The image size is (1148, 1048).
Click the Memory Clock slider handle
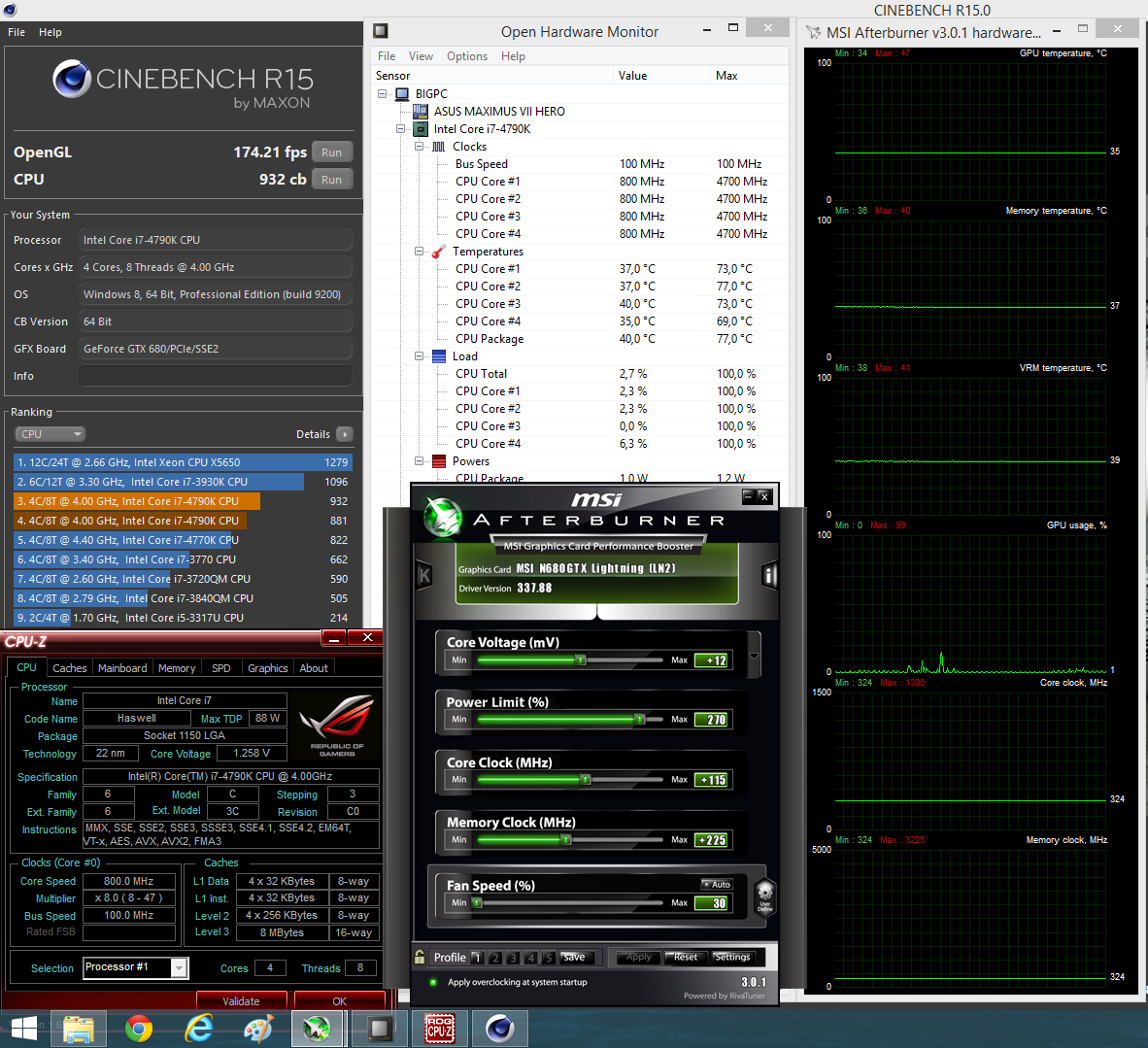[566, 839]
